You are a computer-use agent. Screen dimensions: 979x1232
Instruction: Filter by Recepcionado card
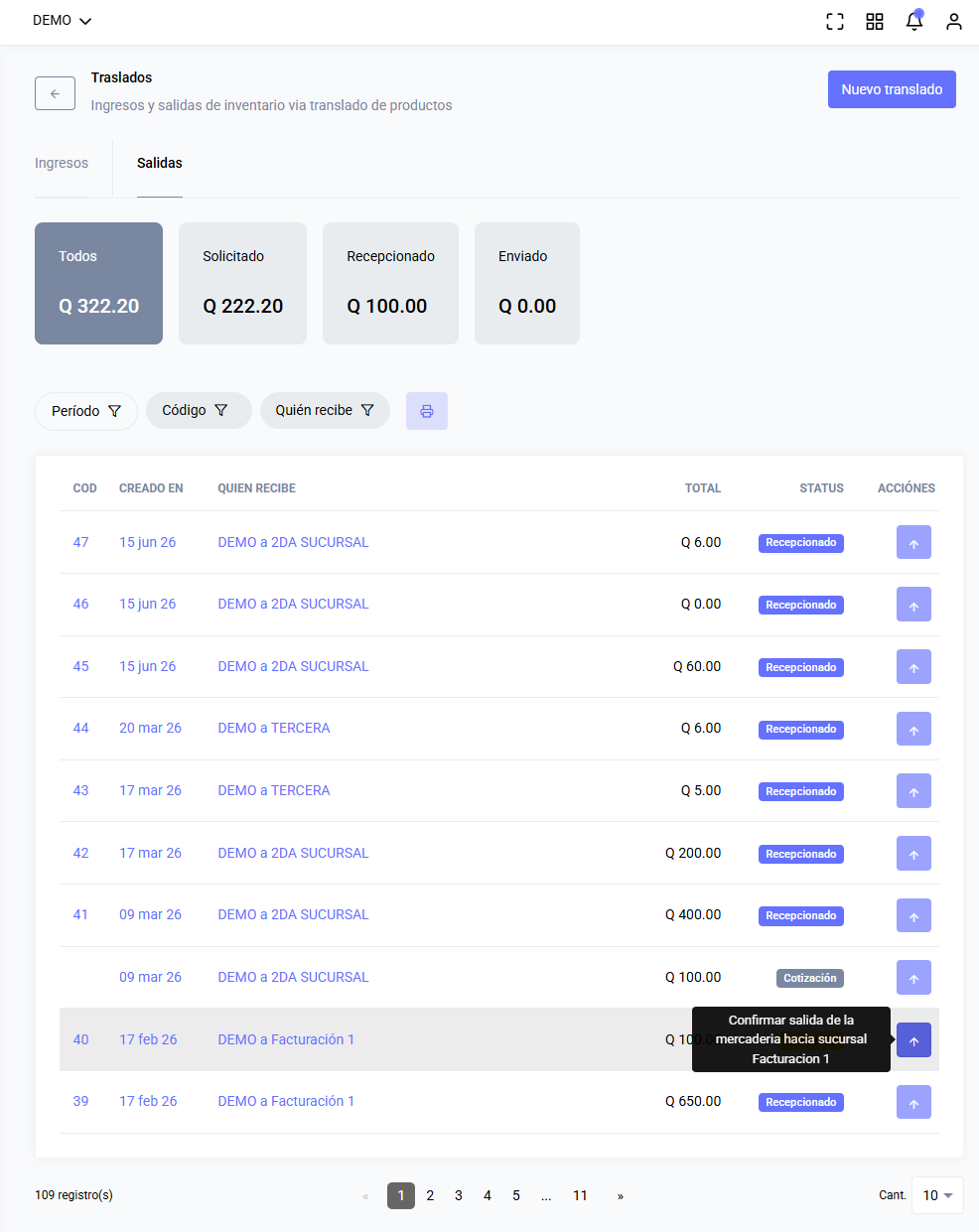point(390,284)
